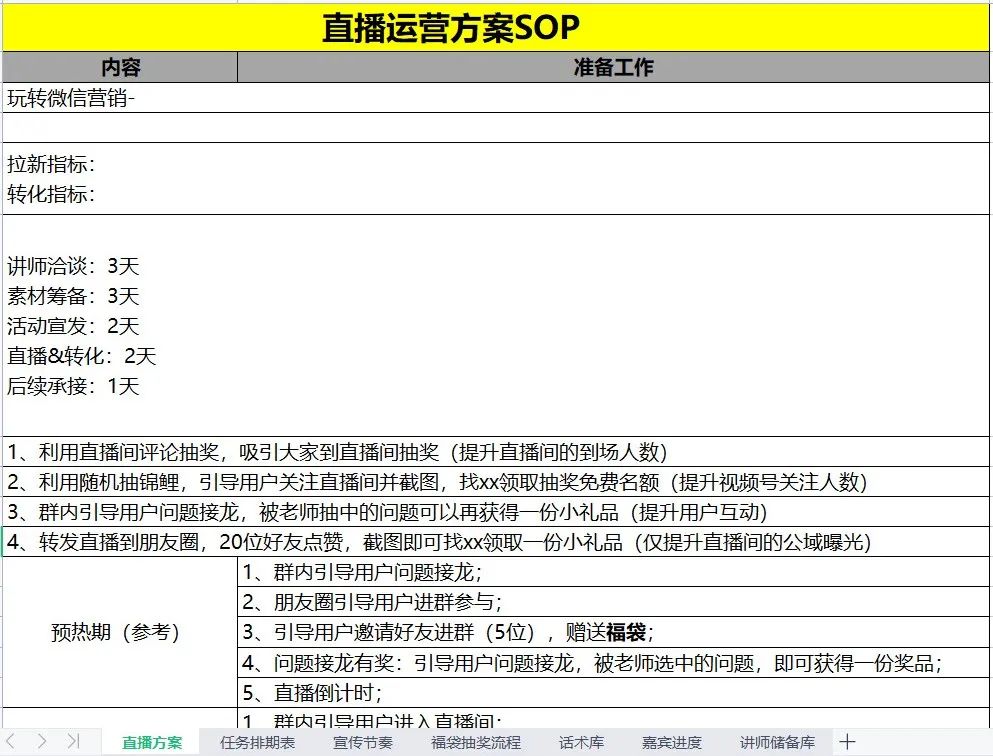
Task: Open the 嘉宾进度 sheet tab
Action: click(671, 742)
